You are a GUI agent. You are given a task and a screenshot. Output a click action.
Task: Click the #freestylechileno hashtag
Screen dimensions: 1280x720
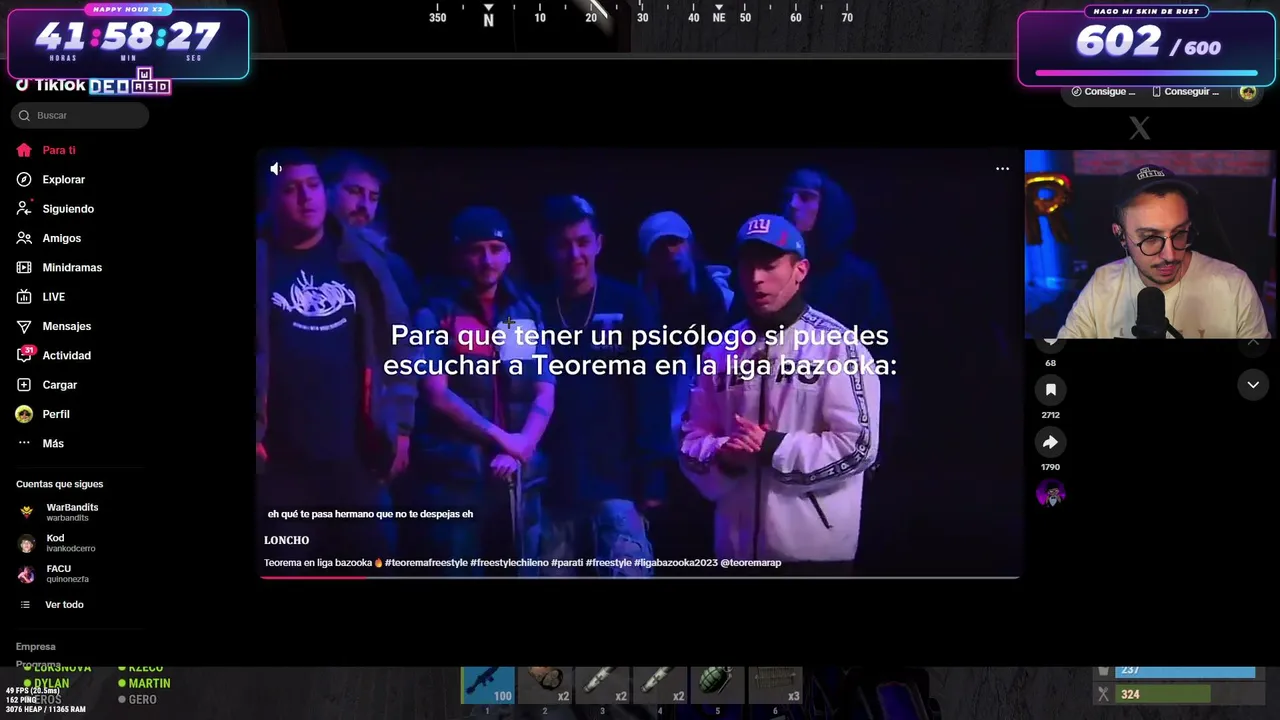pos(509,563)
